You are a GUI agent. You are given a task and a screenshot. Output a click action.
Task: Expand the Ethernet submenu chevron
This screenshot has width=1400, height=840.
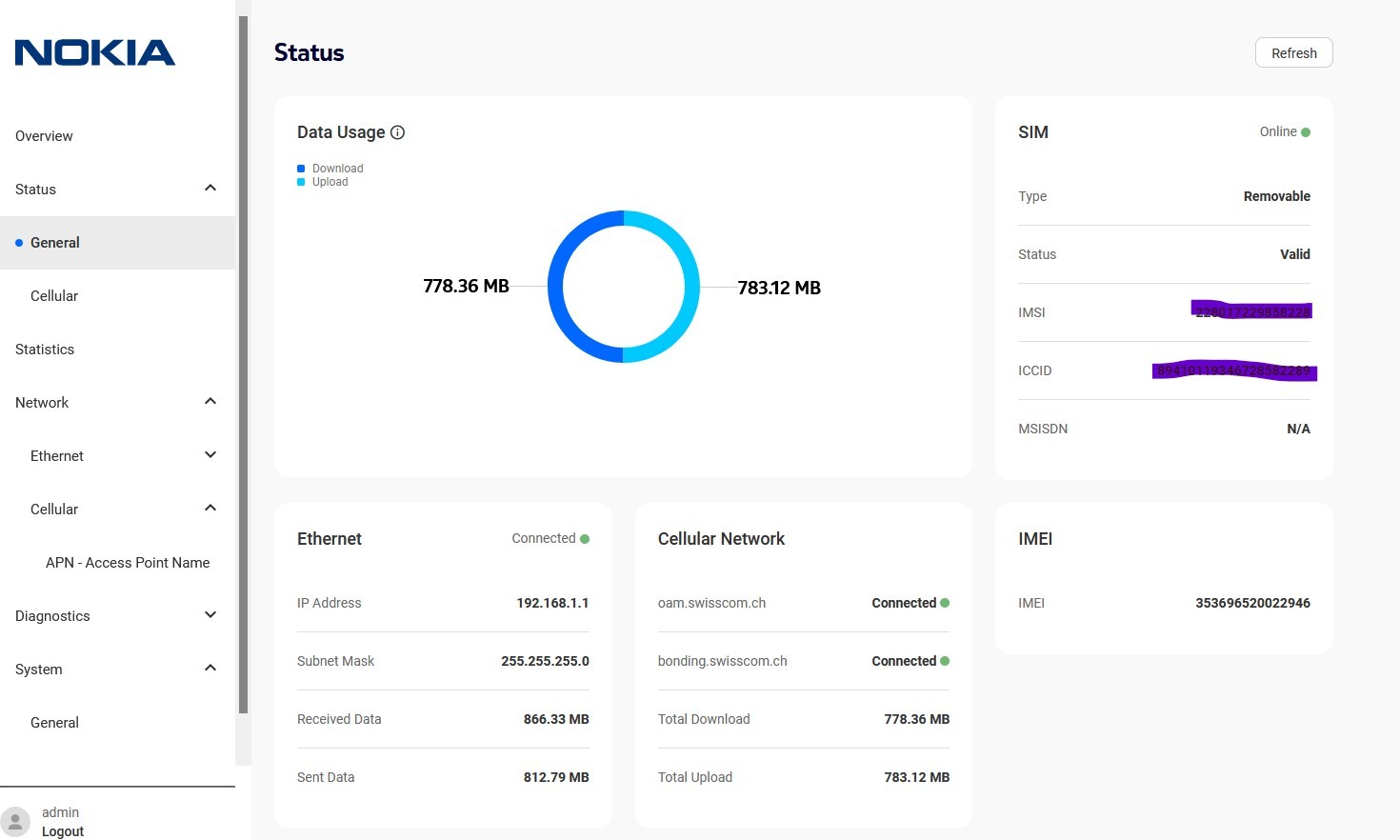[x=210, y=455]
